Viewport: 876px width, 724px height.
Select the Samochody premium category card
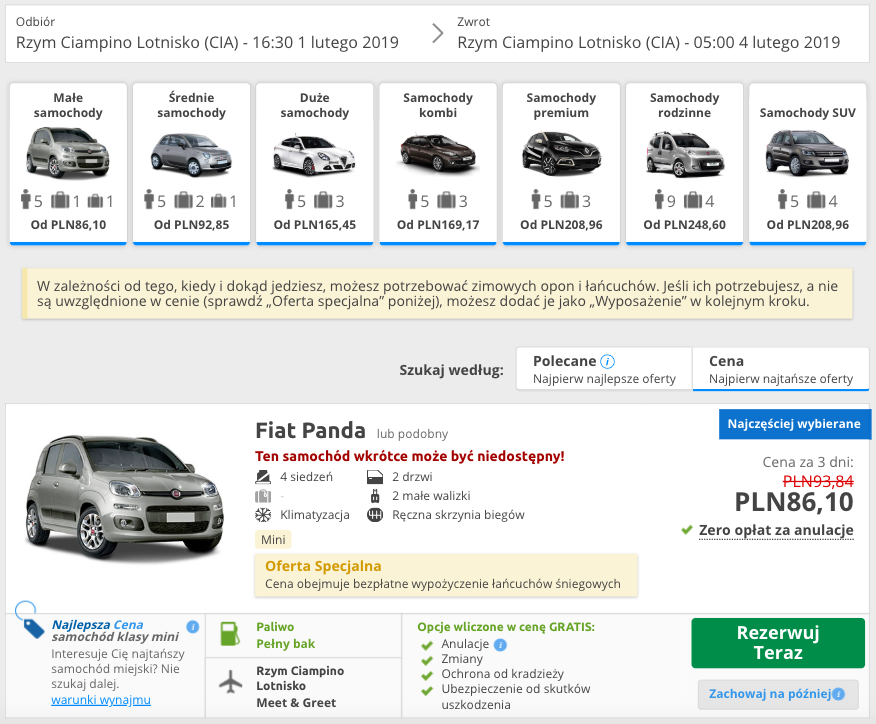click(x=561, y=164)
